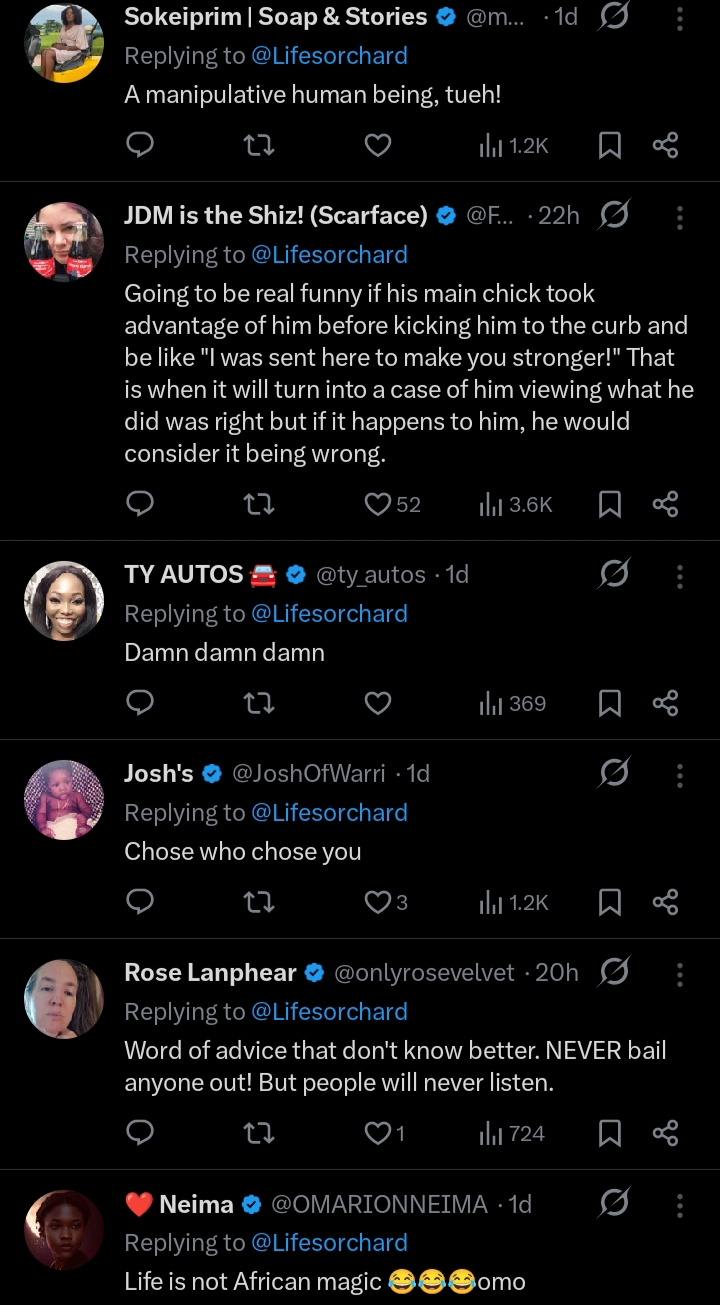
Task: Share Josh's reply via share icon
Action: point(665,902)
